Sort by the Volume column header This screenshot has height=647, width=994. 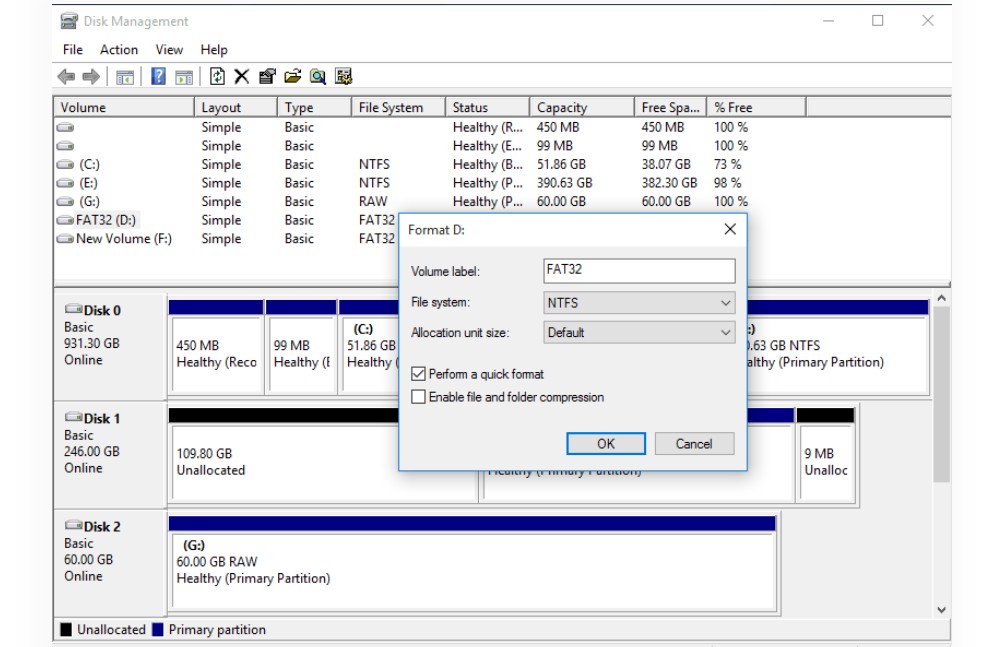pyautogui.click(x=124, y=107)
